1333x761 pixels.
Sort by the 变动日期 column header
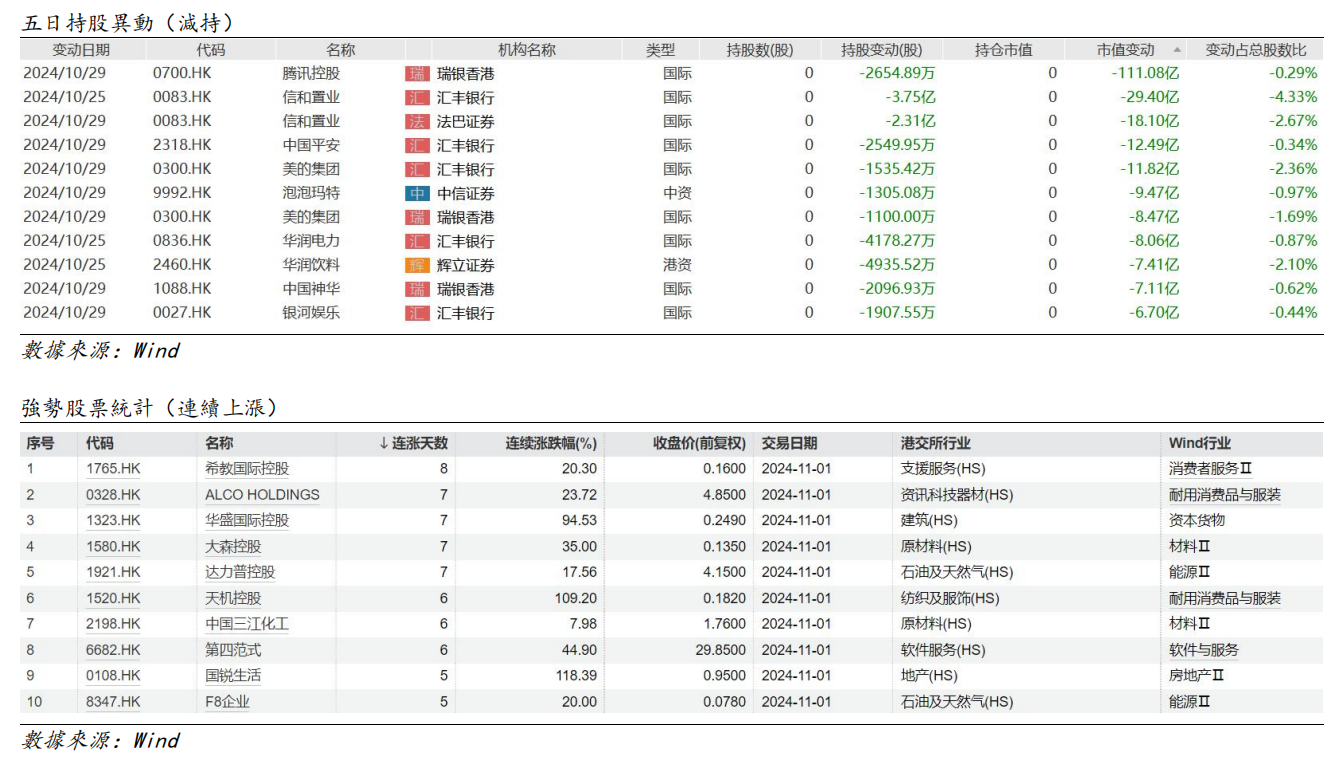(82, 50)
